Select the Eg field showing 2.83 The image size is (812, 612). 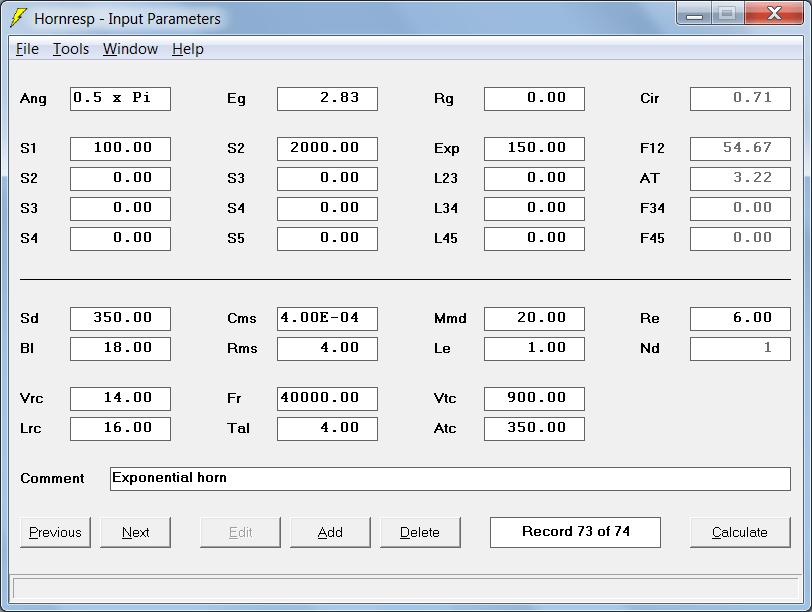pos(327,99)
